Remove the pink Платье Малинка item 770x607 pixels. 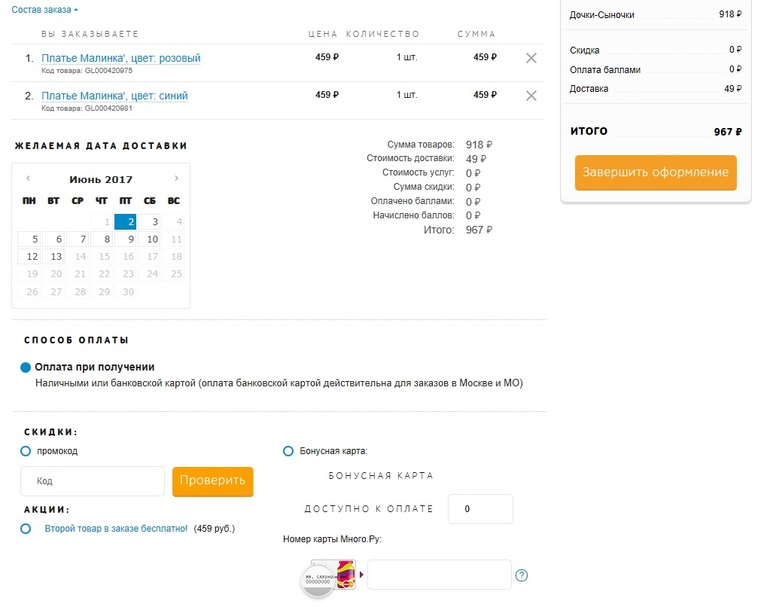[x=531, y=58]
